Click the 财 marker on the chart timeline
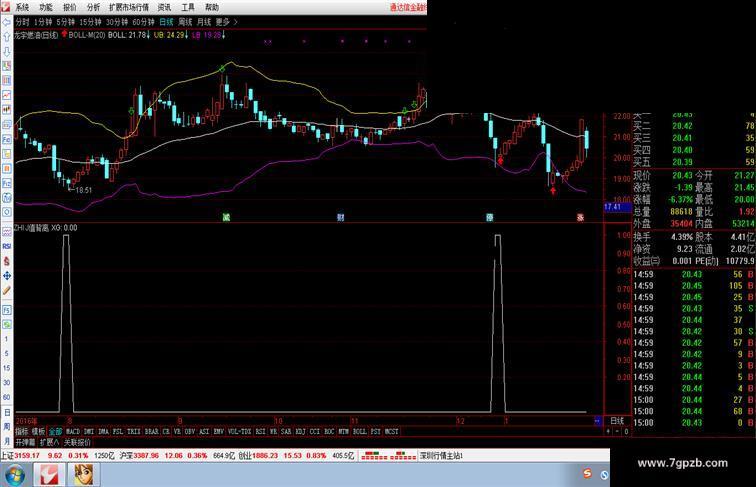756x487 pixels. 340,217
